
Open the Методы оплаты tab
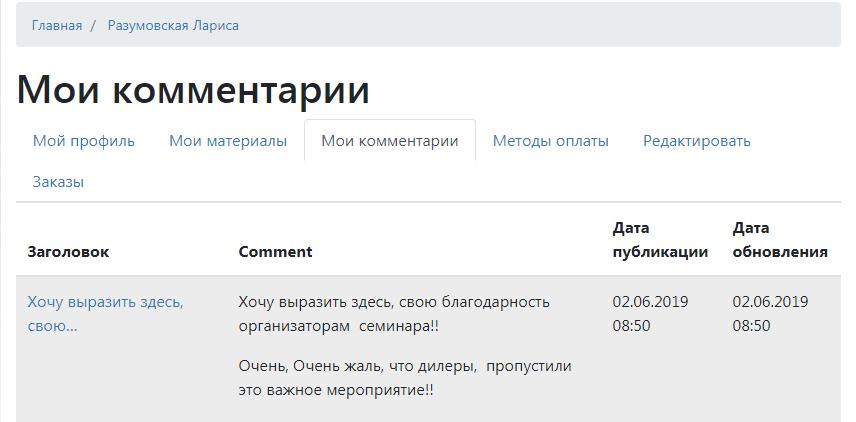click(550, 141)
